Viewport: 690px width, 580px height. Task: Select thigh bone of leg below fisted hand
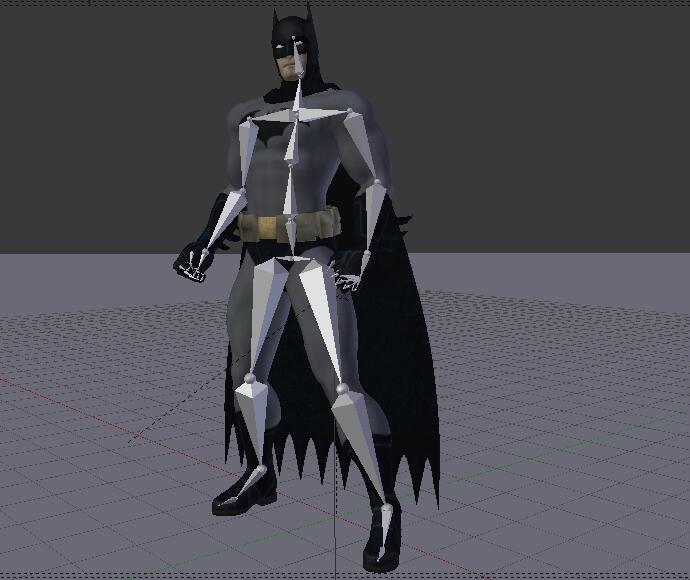click(266, 315)
